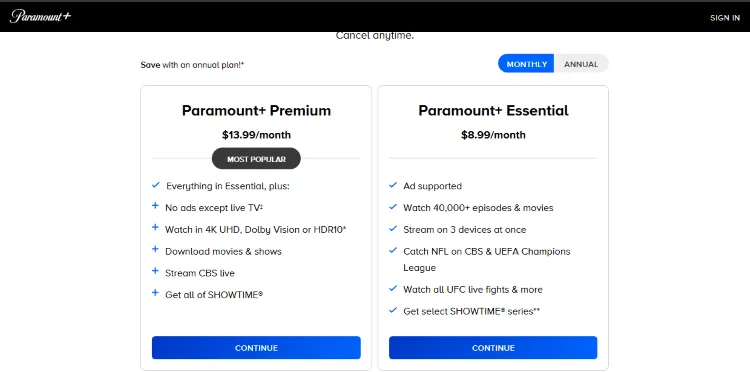Click checkmark icon beside Ad supported
Viewport: 750px width, 372px height.
click(393, 185)
